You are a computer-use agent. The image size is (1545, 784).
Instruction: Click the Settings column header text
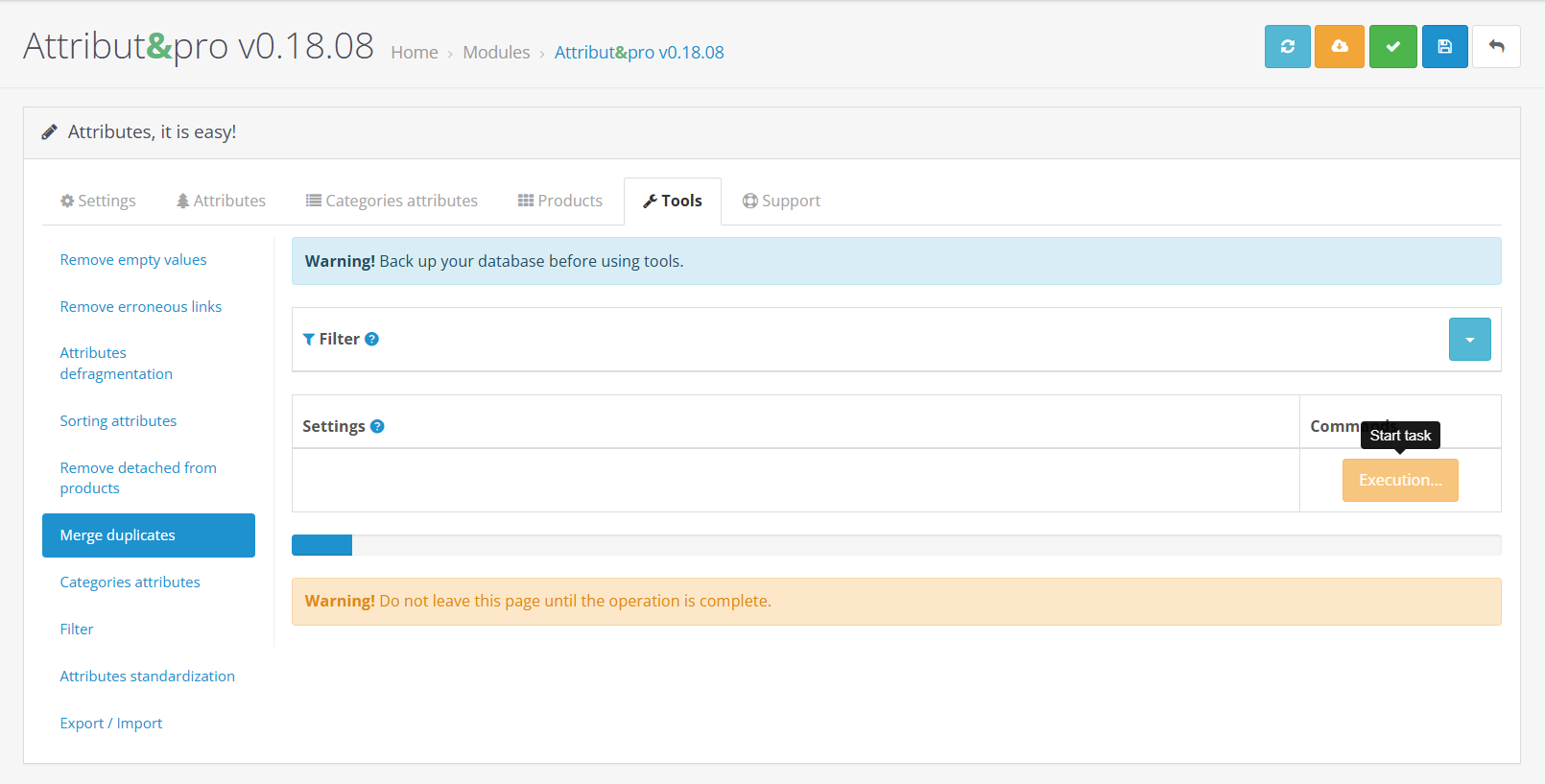[x=334, y=426]
